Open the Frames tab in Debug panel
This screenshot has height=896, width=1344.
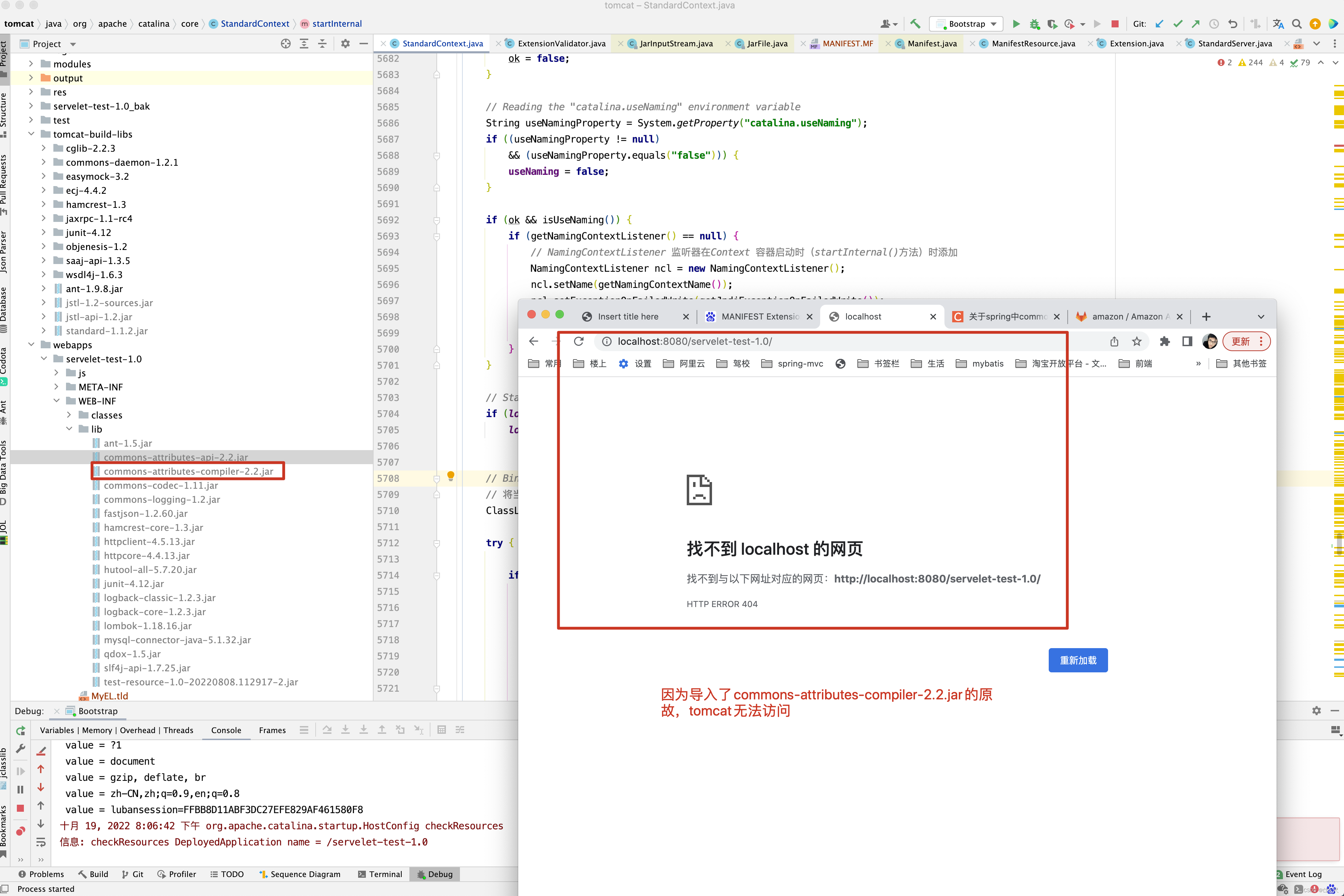pos(272,730)
